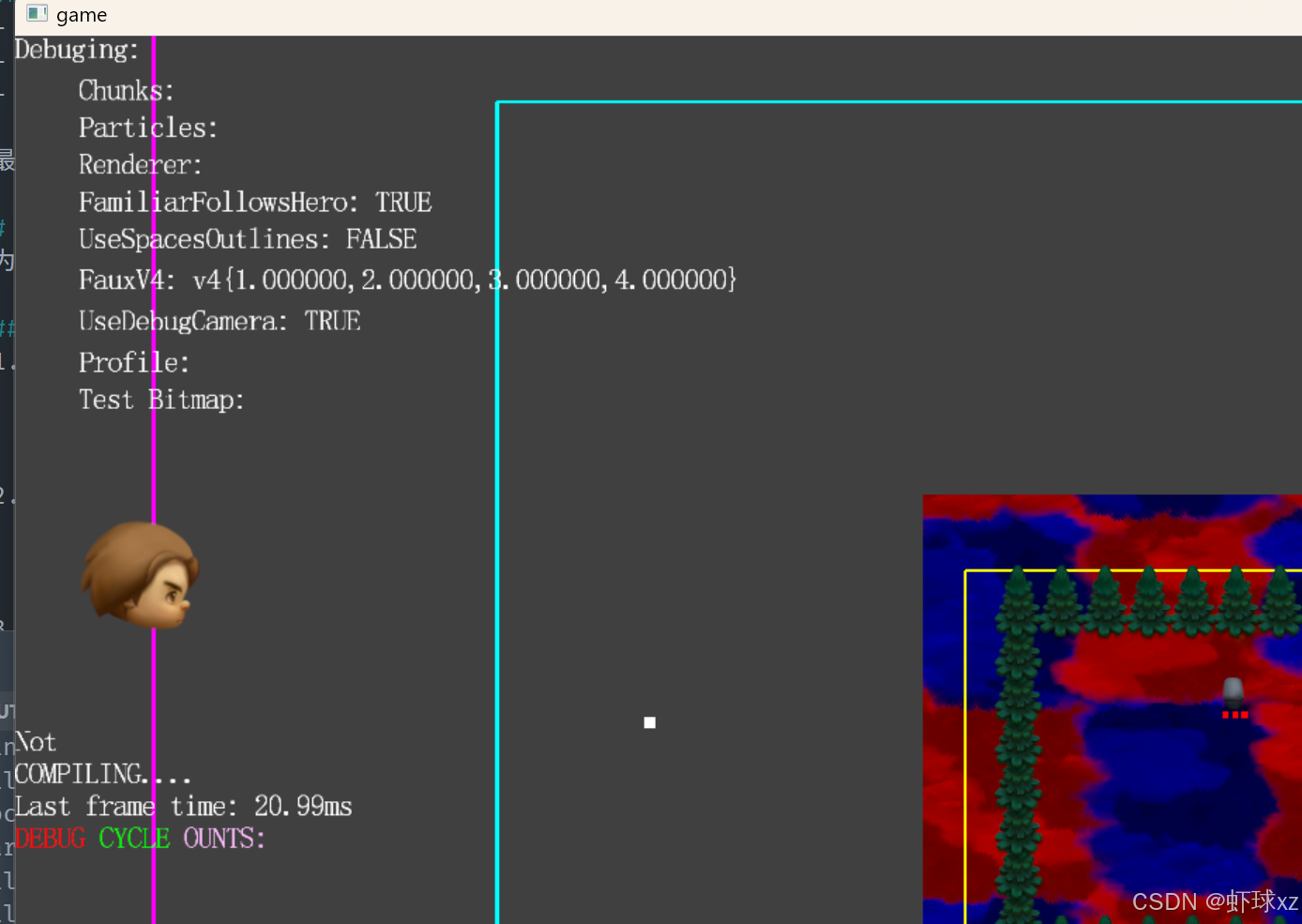Click the game window title icon

tap(38, 13)
